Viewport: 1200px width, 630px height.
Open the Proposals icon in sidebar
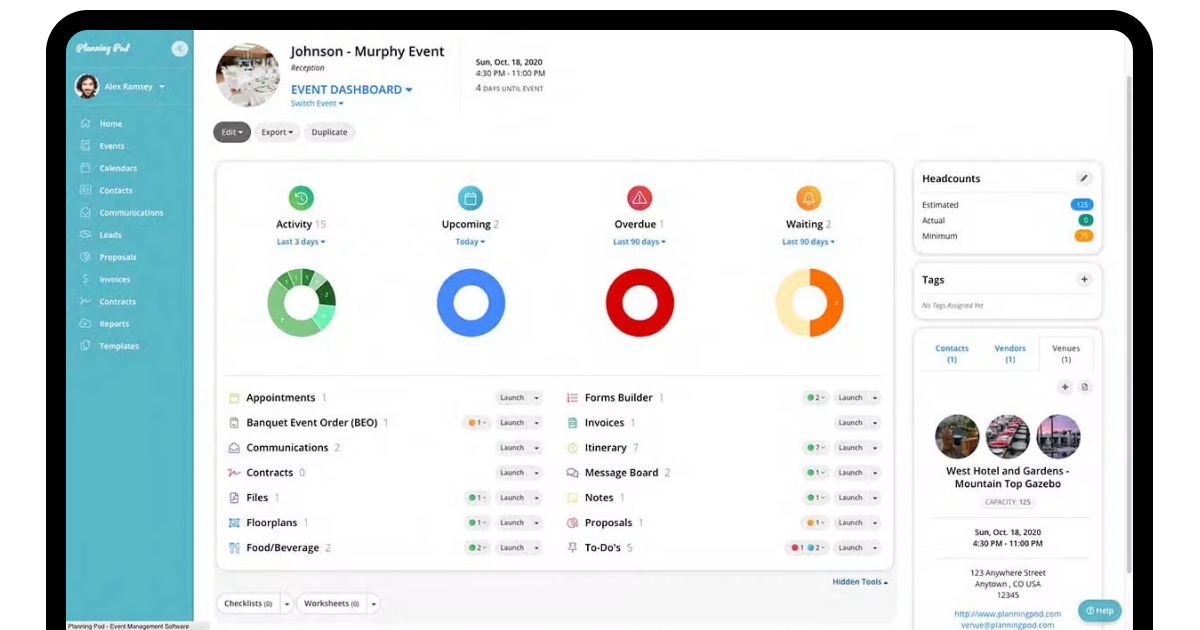coord(86,257)
